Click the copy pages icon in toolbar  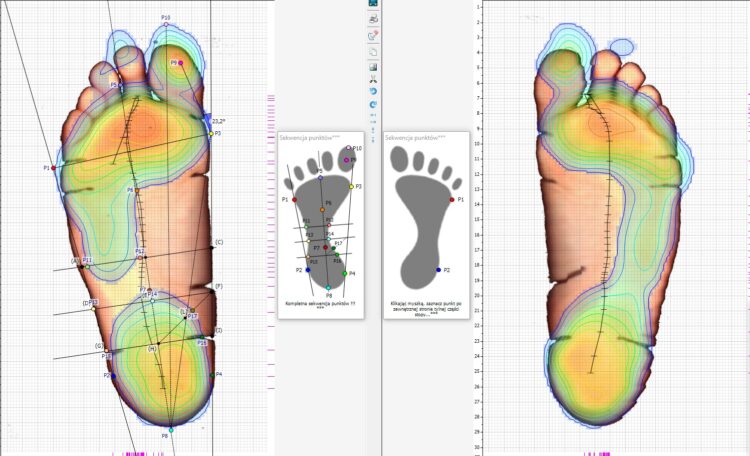click(x=373, y=52)
